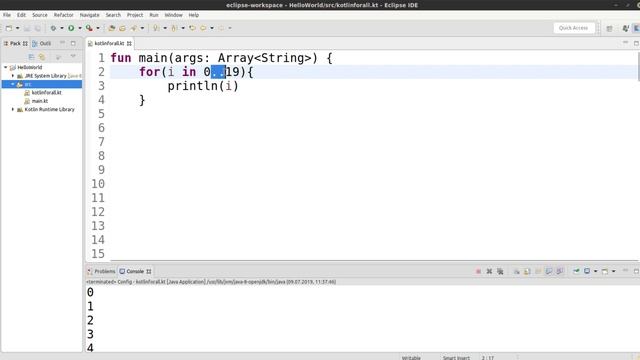Screen dimensions: 640x360
Task: Click the Previous Annotation icon
Action: coord(174,28)
